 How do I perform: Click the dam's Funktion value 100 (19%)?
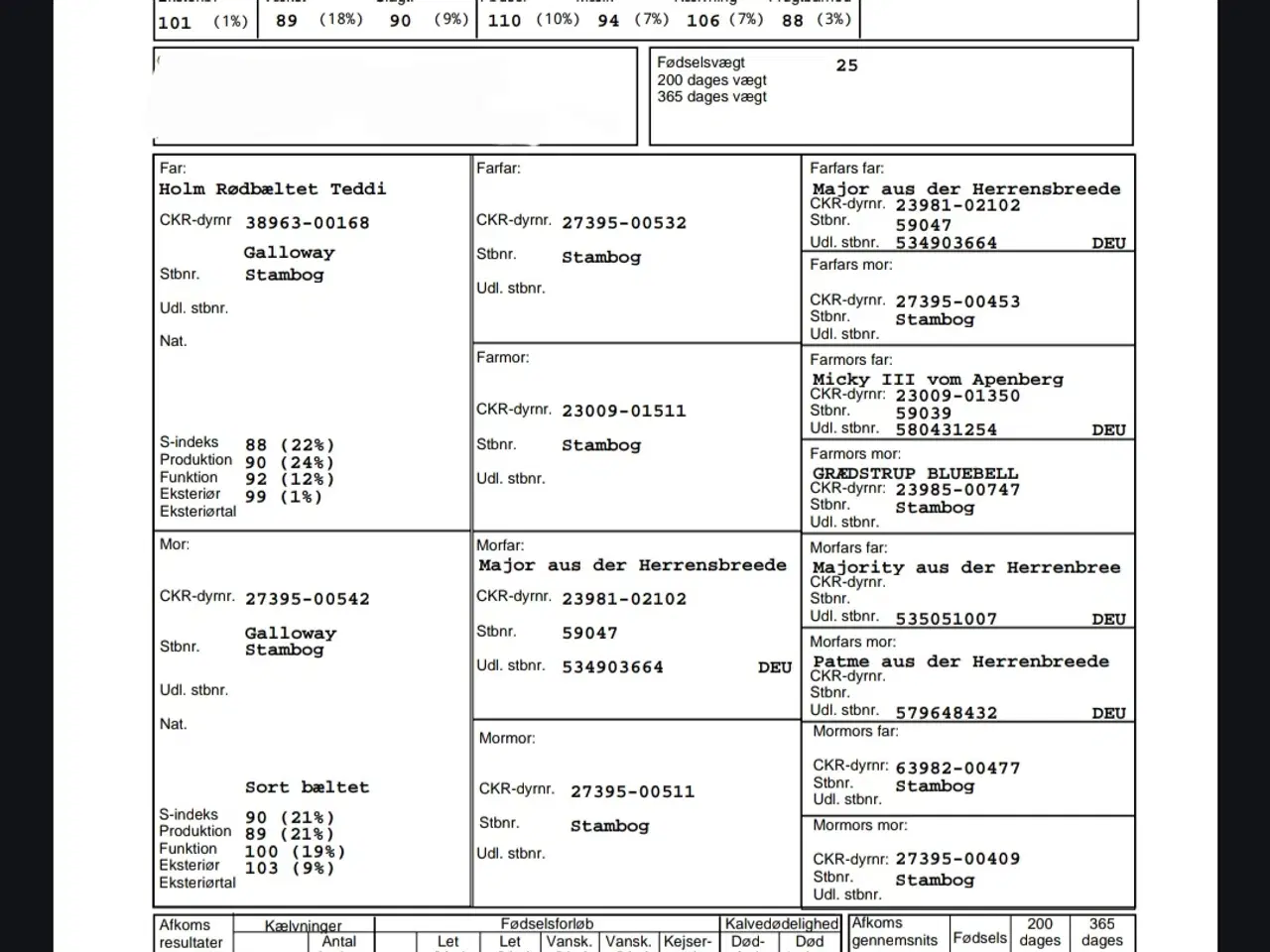tap(296, 852)
